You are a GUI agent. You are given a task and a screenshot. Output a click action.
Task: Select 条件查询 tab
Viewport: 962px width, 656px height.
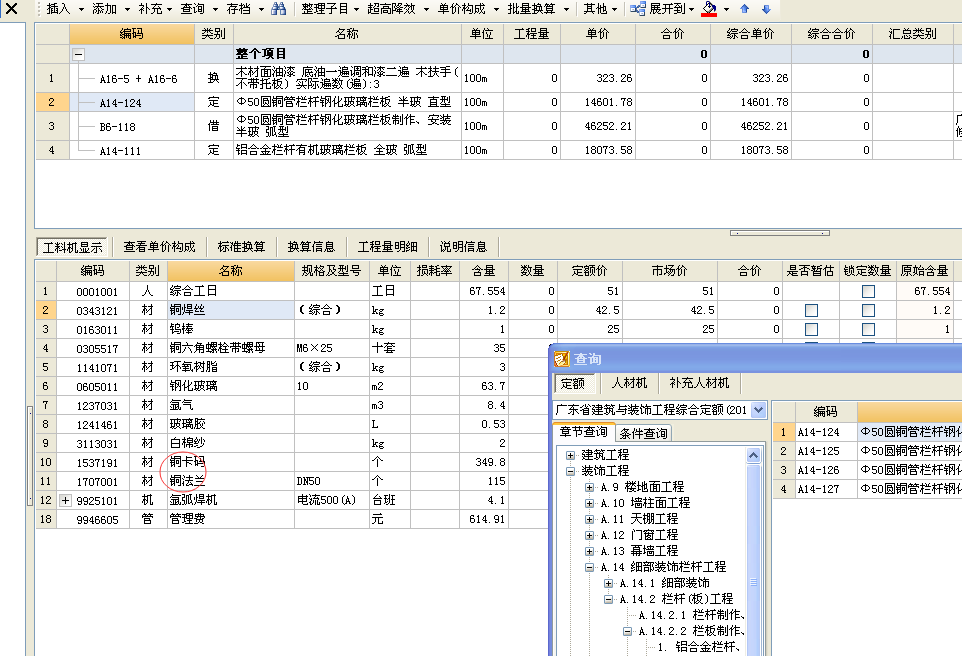pos(642,433)
